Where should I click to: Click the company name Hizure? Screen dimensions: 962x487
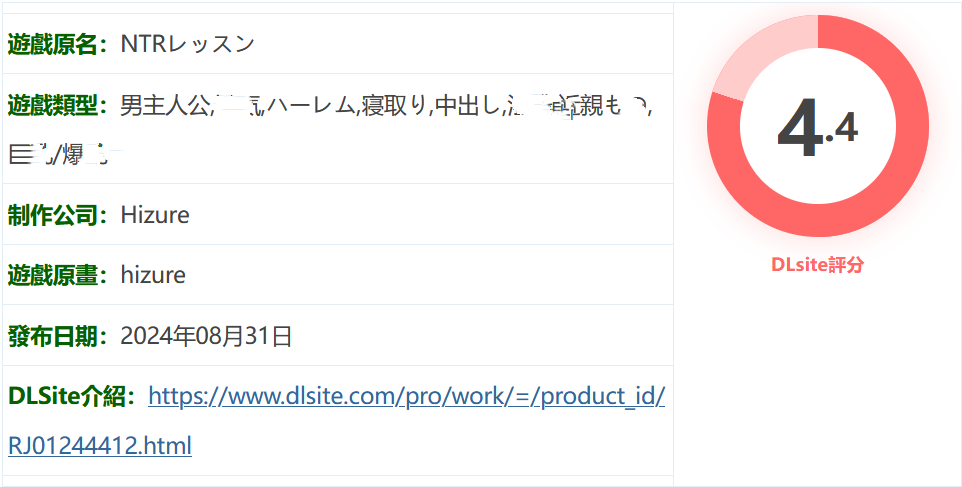tap(155, 215)
